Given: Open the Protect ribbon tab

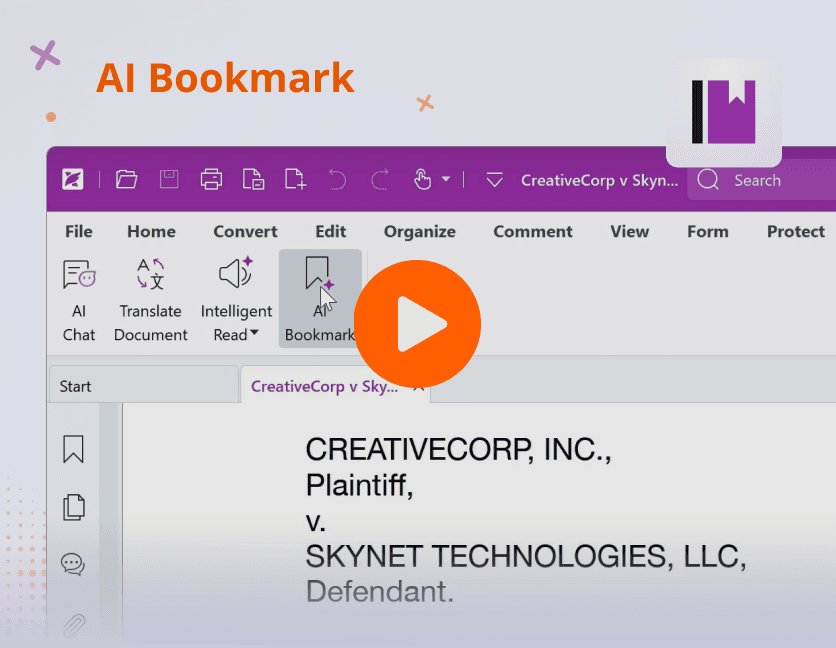Looking at the screenshot, I should 795,231.
